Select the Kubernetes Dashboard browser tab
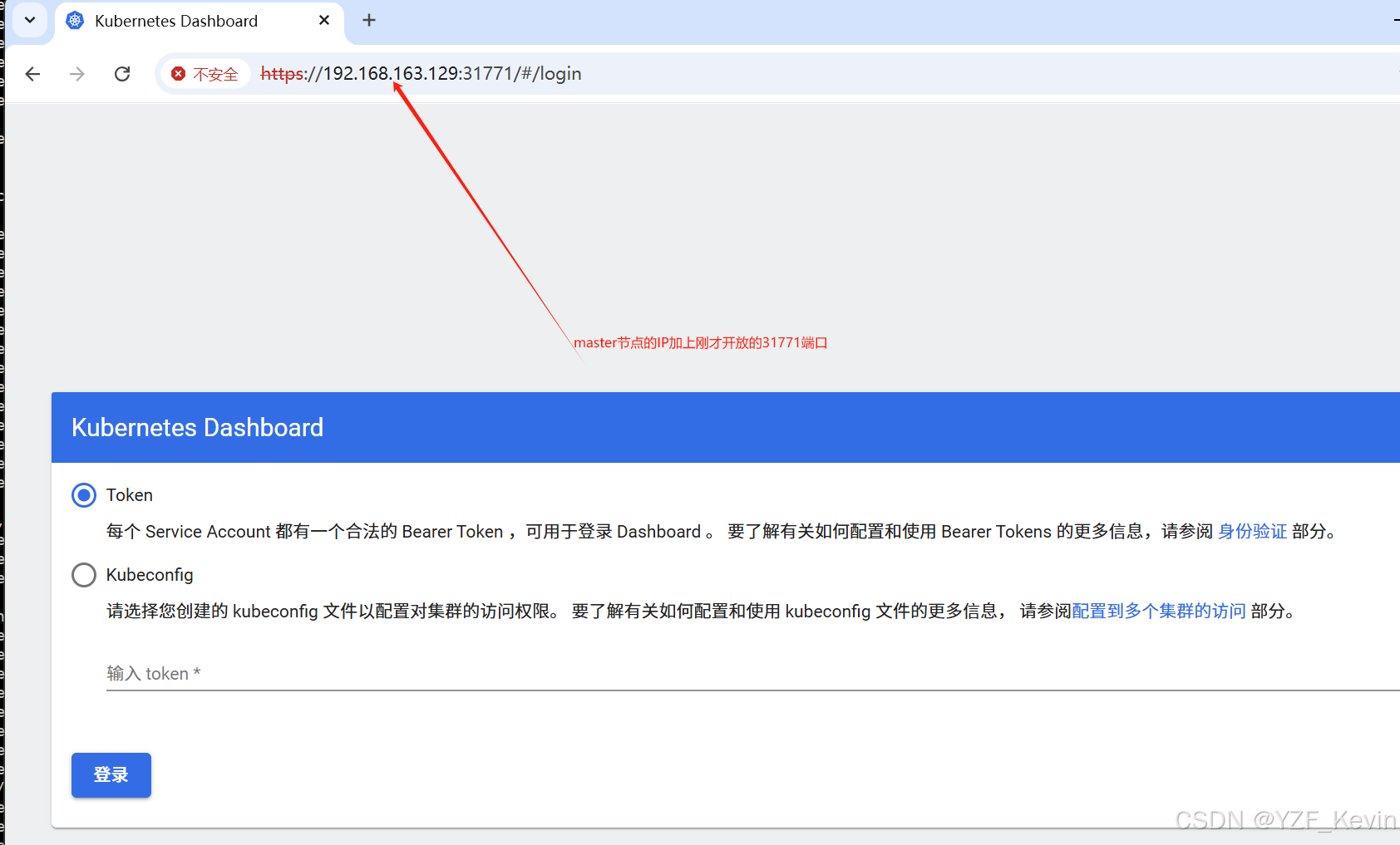The width and height of the screenshot is (1400, 845). pyautogui.click(x=200, y=21)
